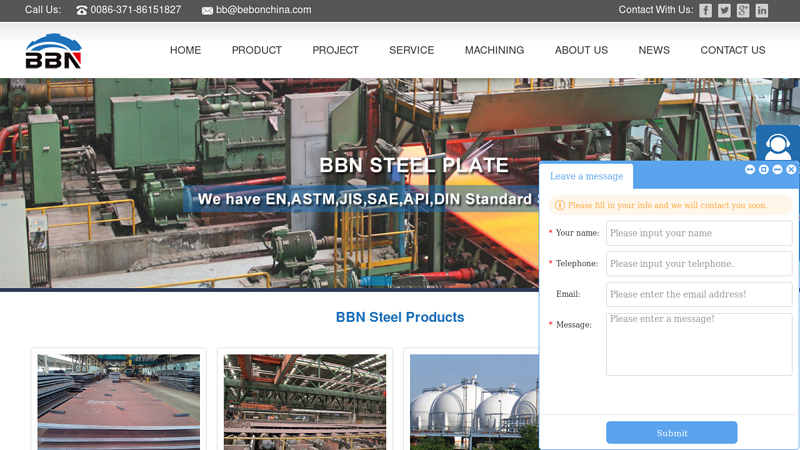Open the steel plate stack product thumbnail
The height and width of the screenshot is (450, 800).
[x=118, y=402]
